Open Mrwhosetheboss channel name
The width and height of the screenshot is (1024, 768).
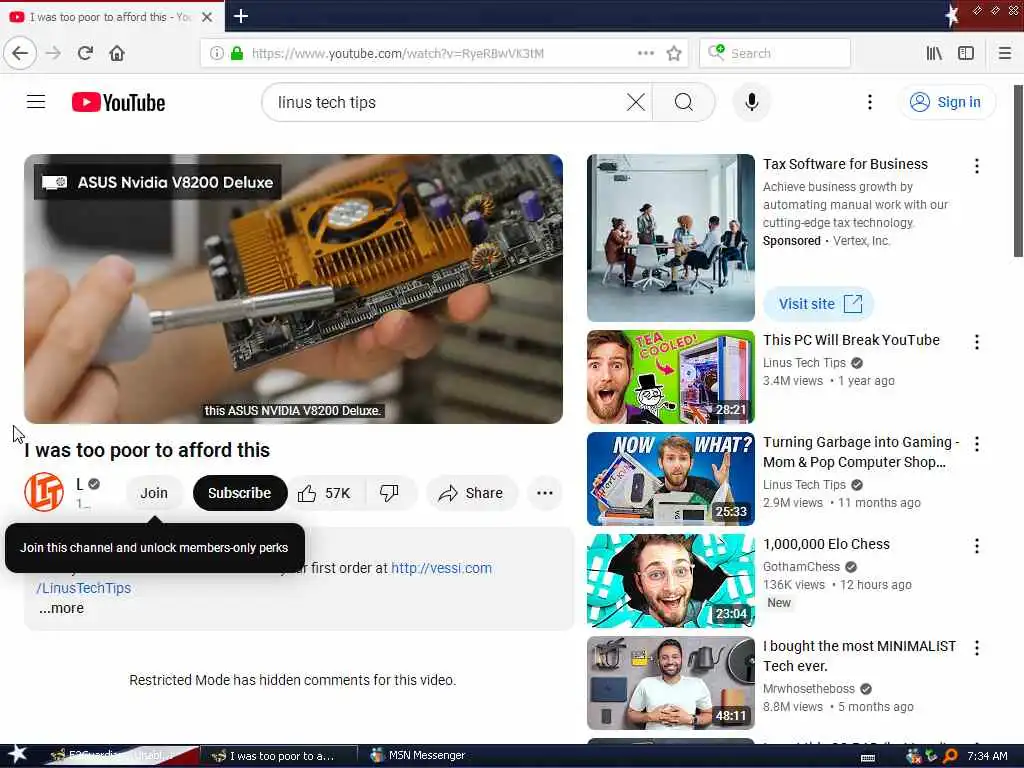tap(808, 689)
